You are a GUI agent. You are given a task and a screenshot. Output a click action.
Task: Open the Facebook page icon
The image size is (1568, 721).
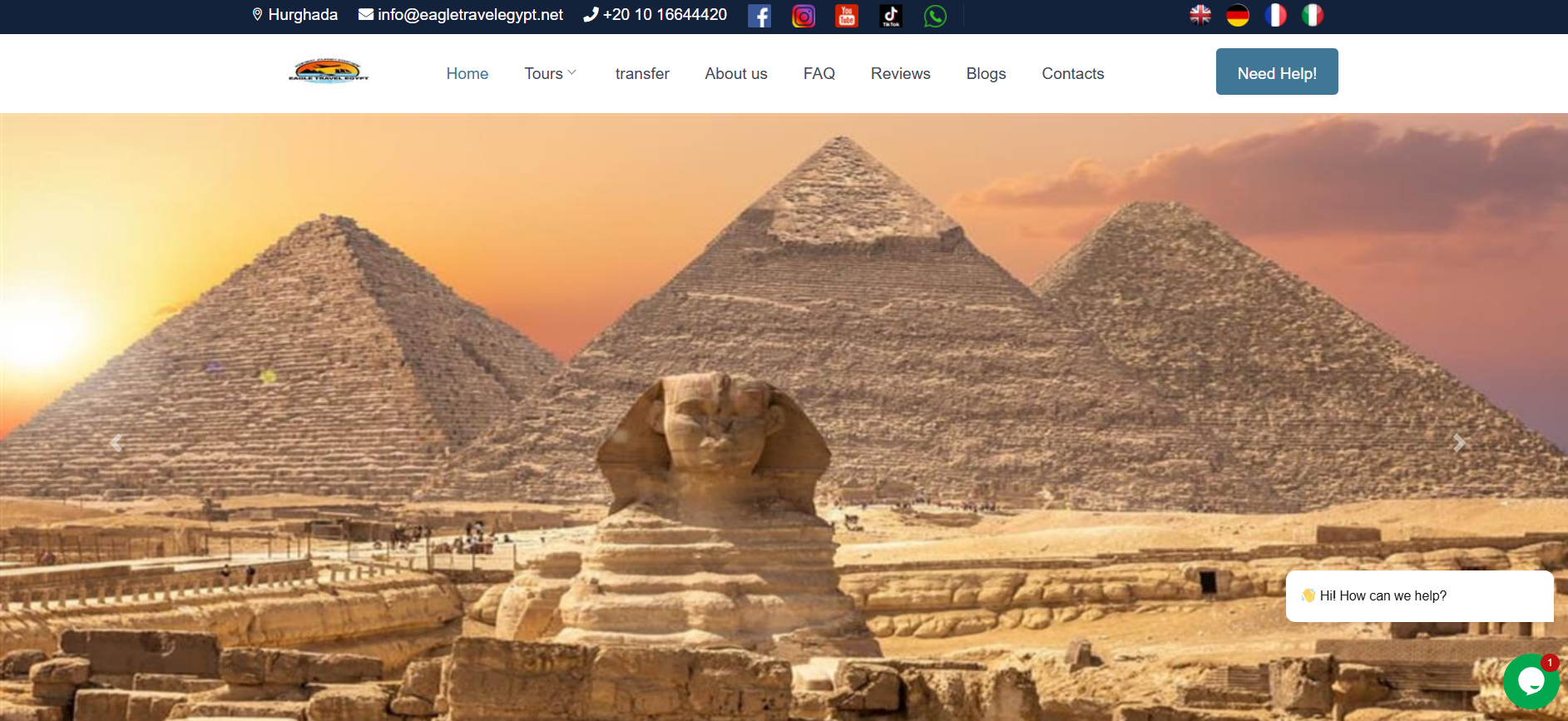pos(759,16)
